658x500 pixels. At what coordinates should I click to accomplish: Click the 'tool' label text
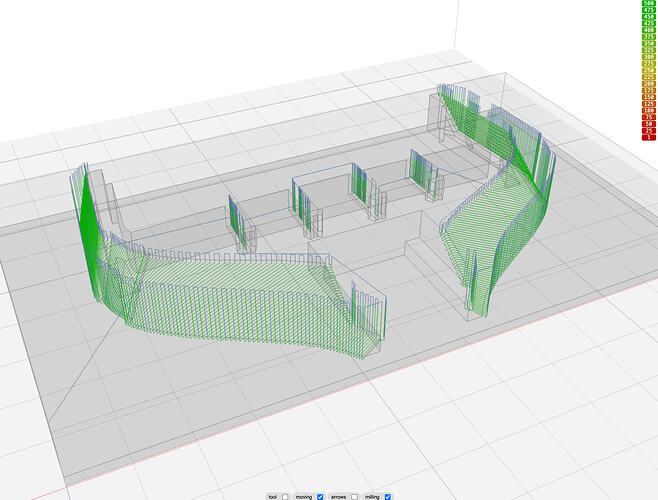coord(272,496)
